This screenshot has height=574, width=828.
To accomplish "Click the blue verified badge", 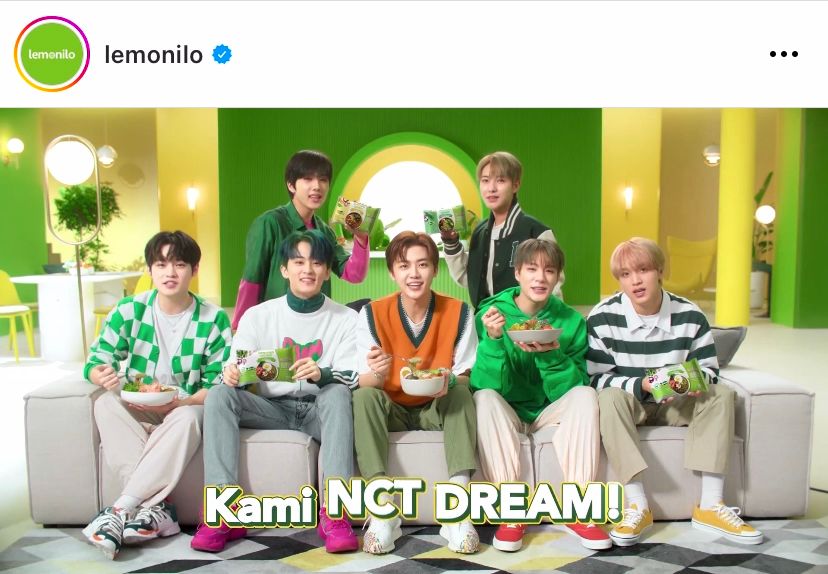I will point(222,54).
